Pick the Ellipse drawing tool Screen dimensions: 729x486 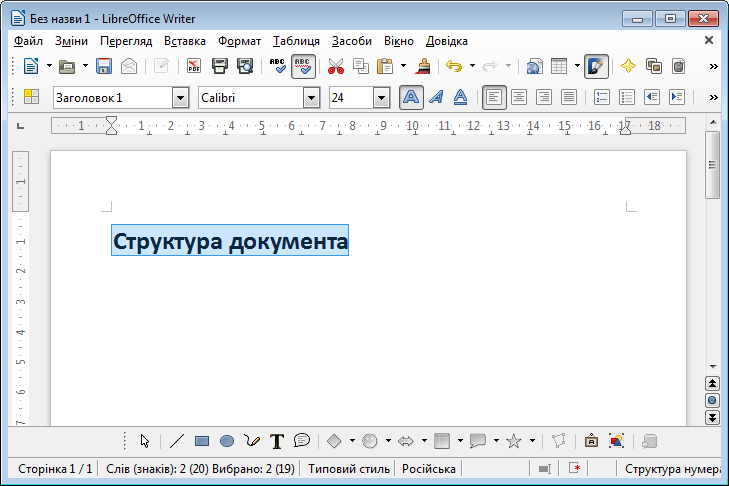point(227,440)
